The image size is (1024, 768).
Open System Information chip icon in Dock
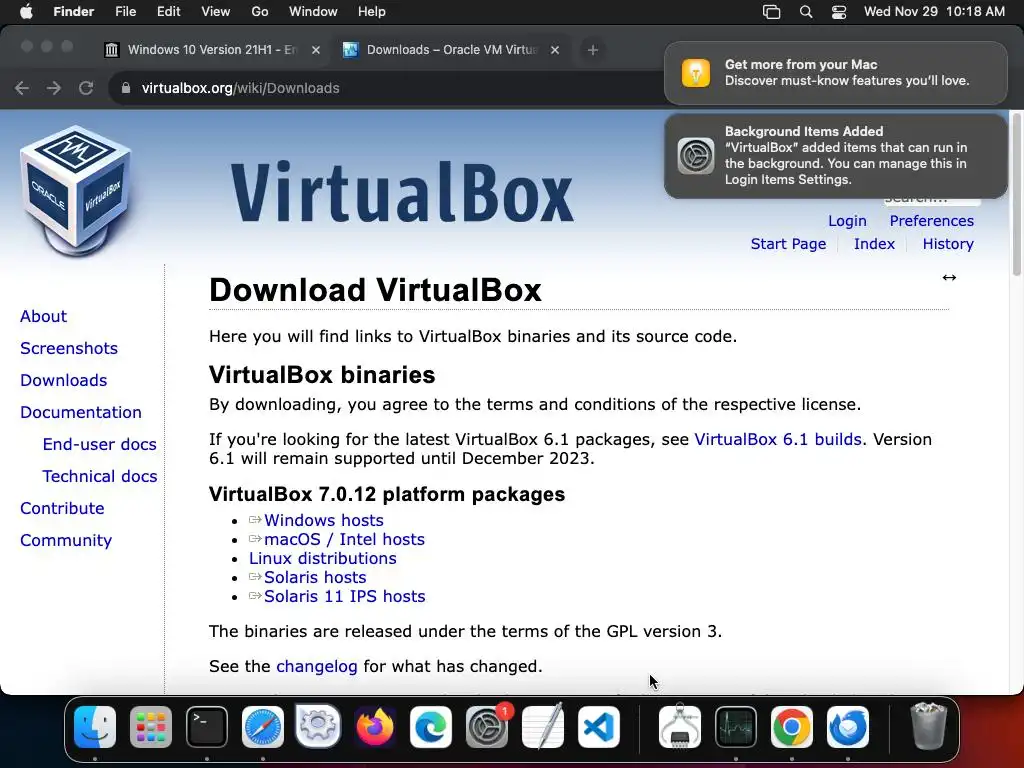pos(680,727)
